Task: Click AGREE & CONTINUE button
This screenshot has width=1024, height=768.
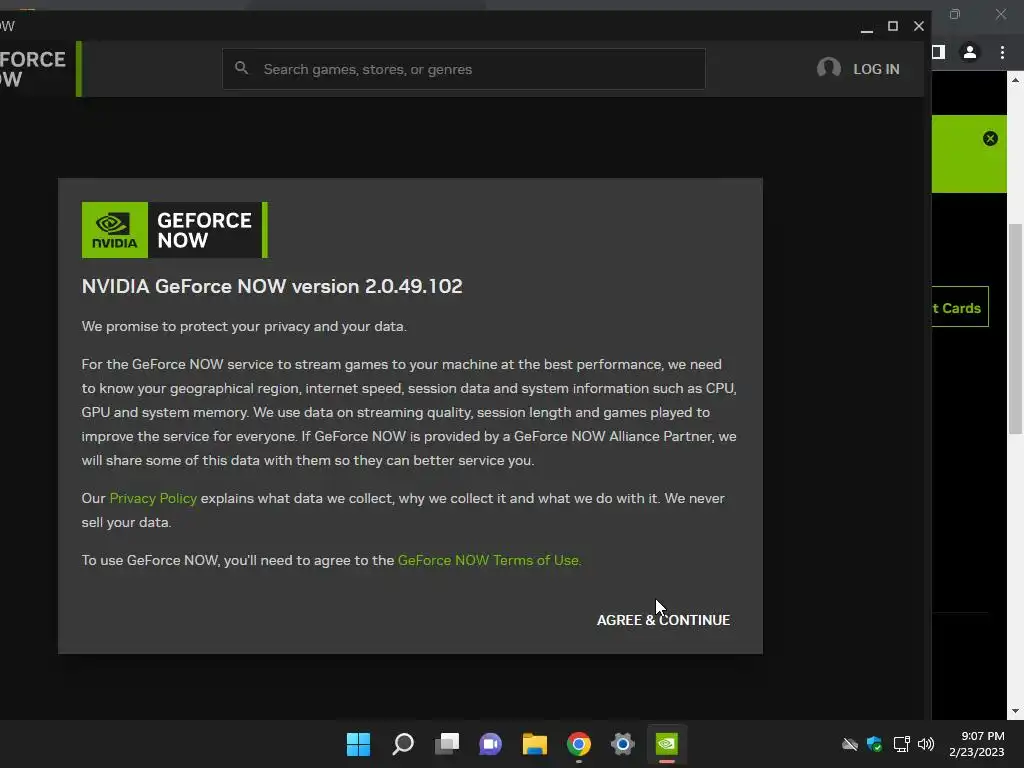Action: (663, 620)
